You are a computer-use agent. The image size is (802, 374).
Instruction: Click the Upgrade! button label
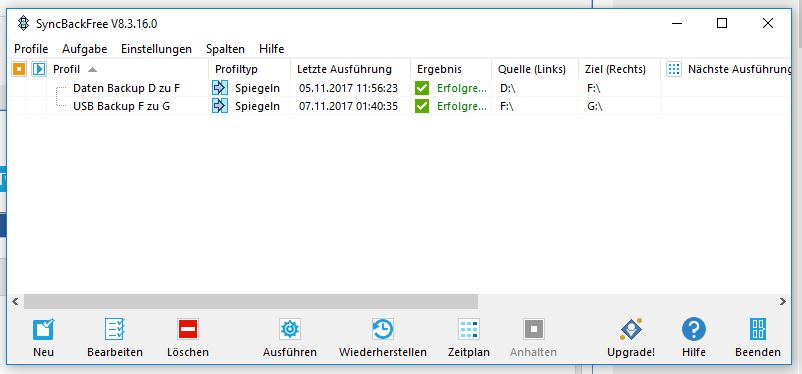(631, 352)
